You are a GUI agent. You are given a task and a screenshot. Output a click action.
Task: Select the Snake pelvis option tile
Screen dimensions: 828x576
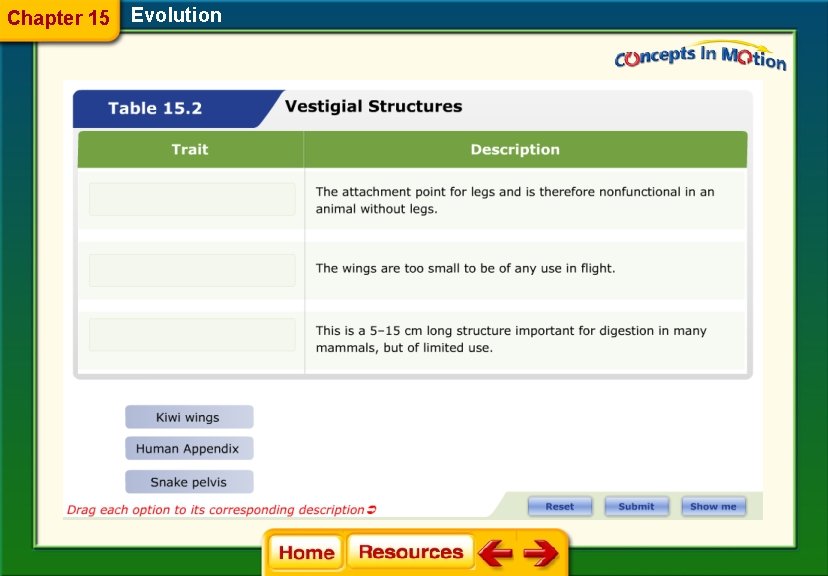189,481
